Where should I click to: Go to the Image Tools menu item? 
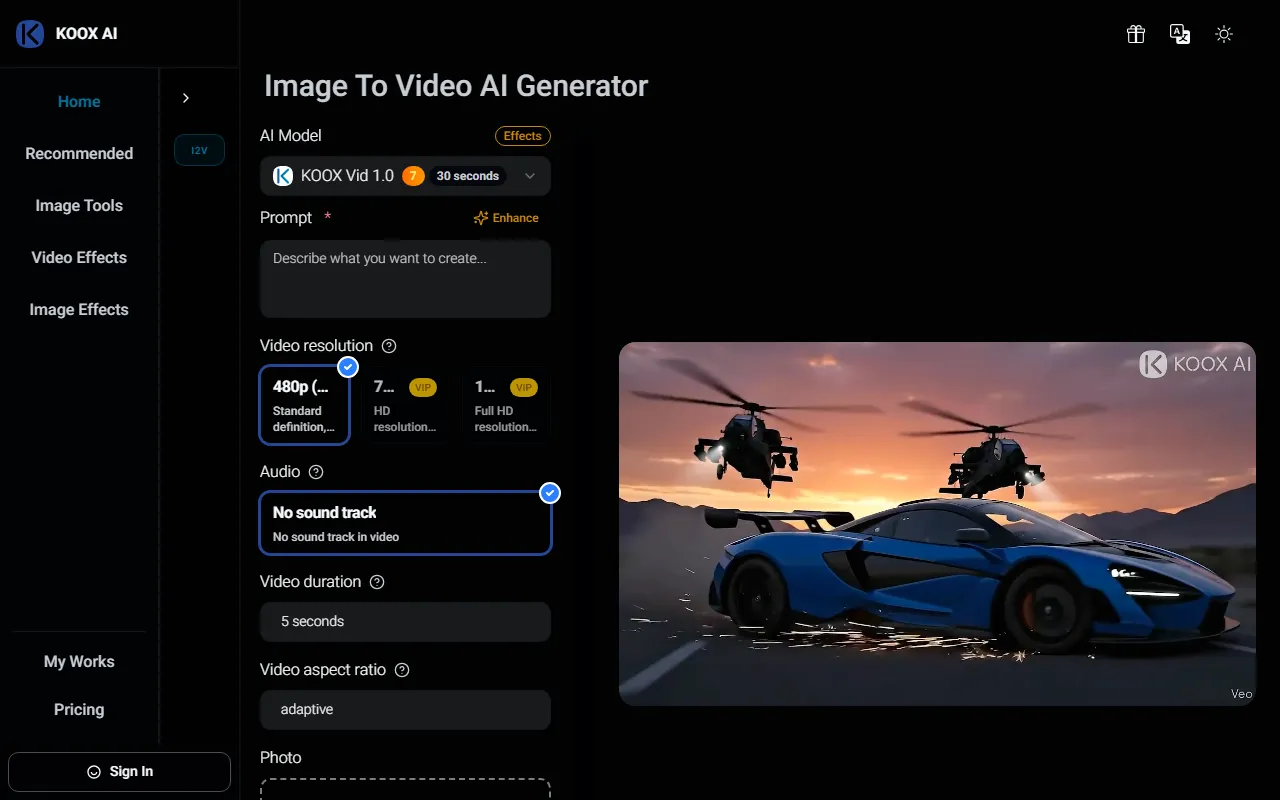(x=79, y=206)
